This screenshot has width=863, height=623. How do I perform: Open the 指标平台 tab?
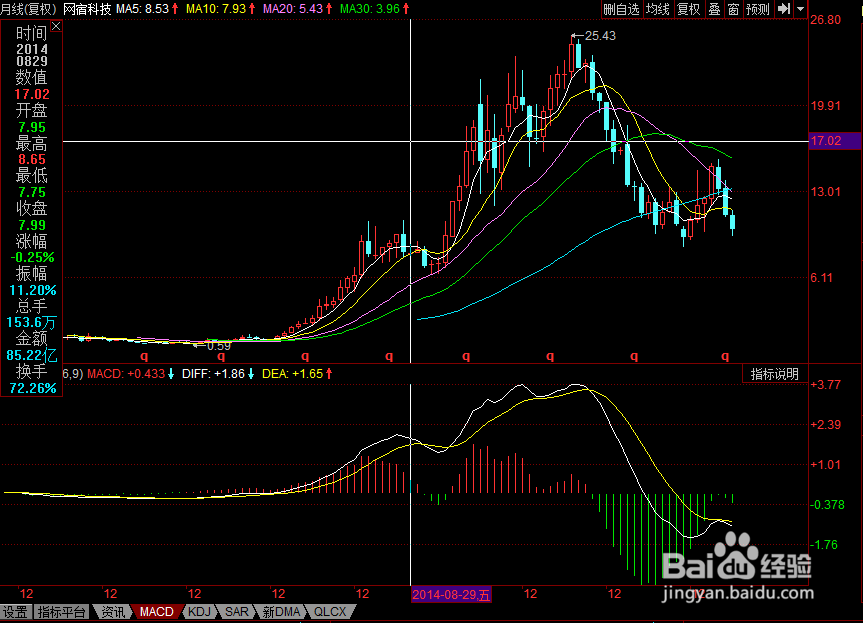point(62,611)
